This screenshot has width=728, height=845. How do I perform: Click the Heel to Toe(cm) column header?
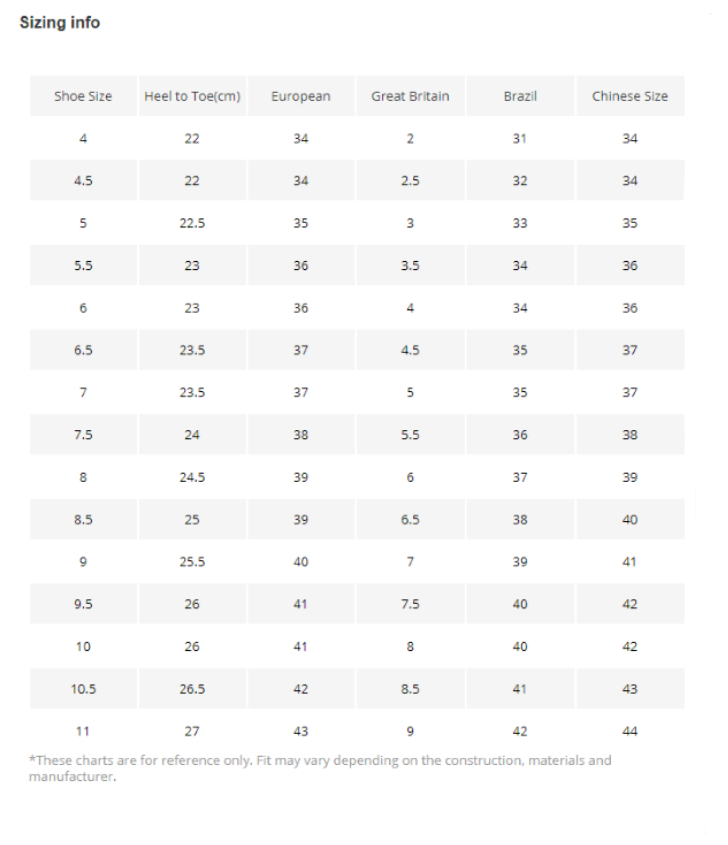coord(192,96)
